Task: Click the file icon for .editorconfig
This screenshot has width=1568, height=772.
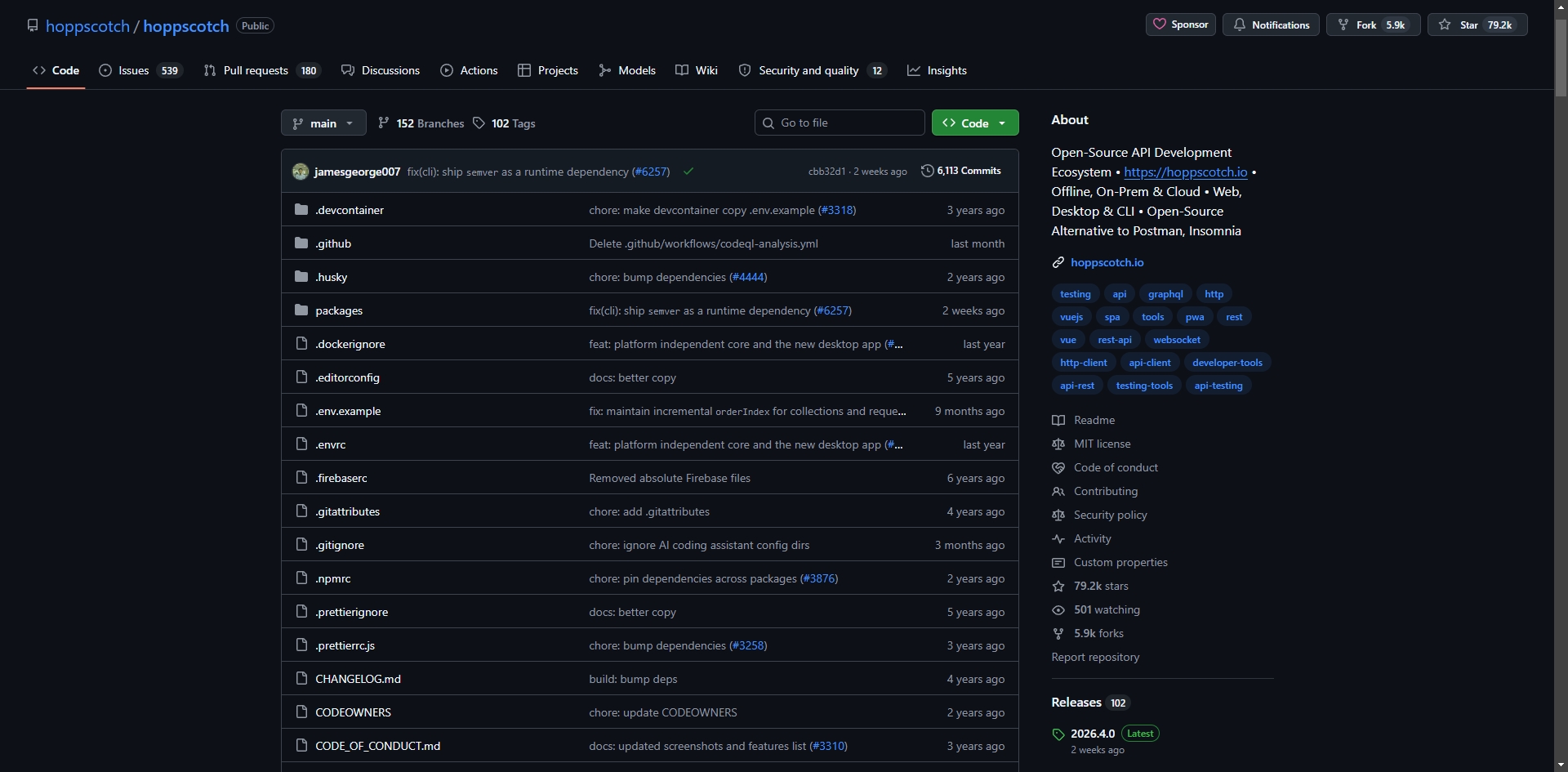Action: (x=301, y=377)
